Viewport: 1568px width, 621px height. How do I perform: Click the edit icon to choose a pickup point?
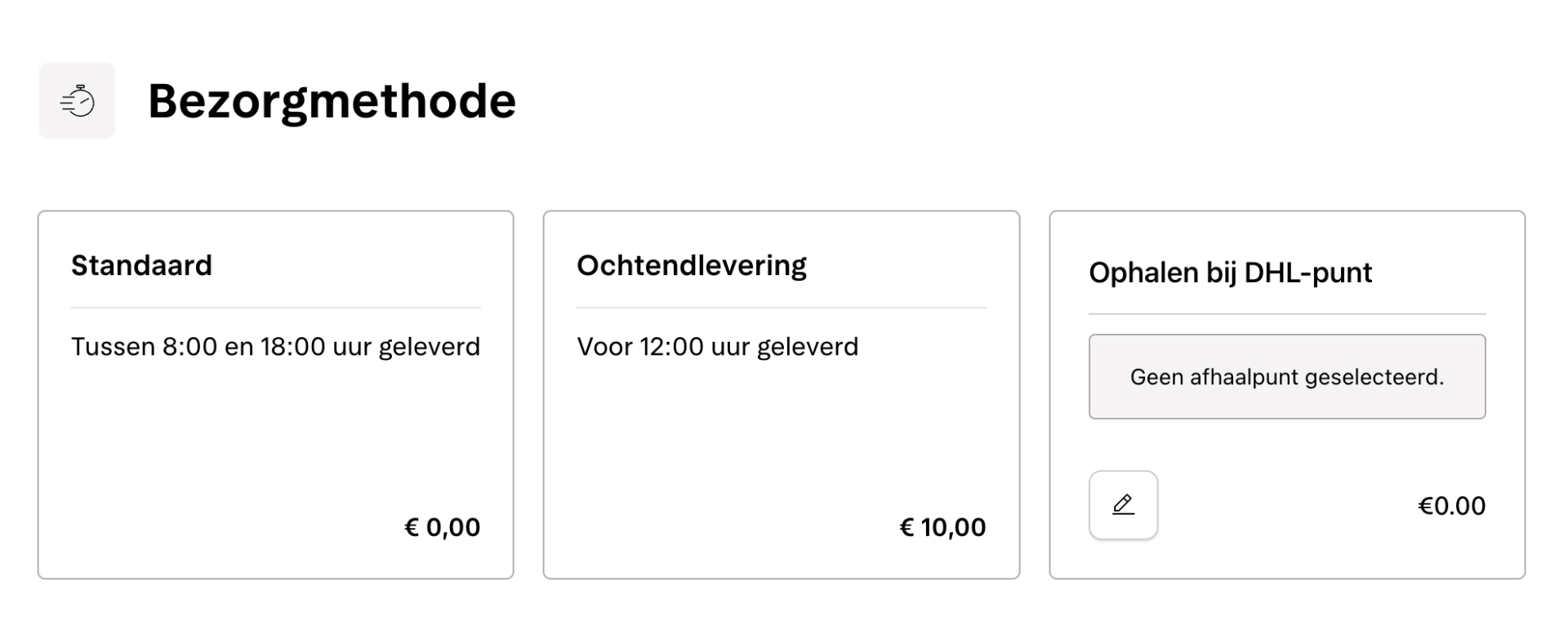click(x=1122, y=504)
